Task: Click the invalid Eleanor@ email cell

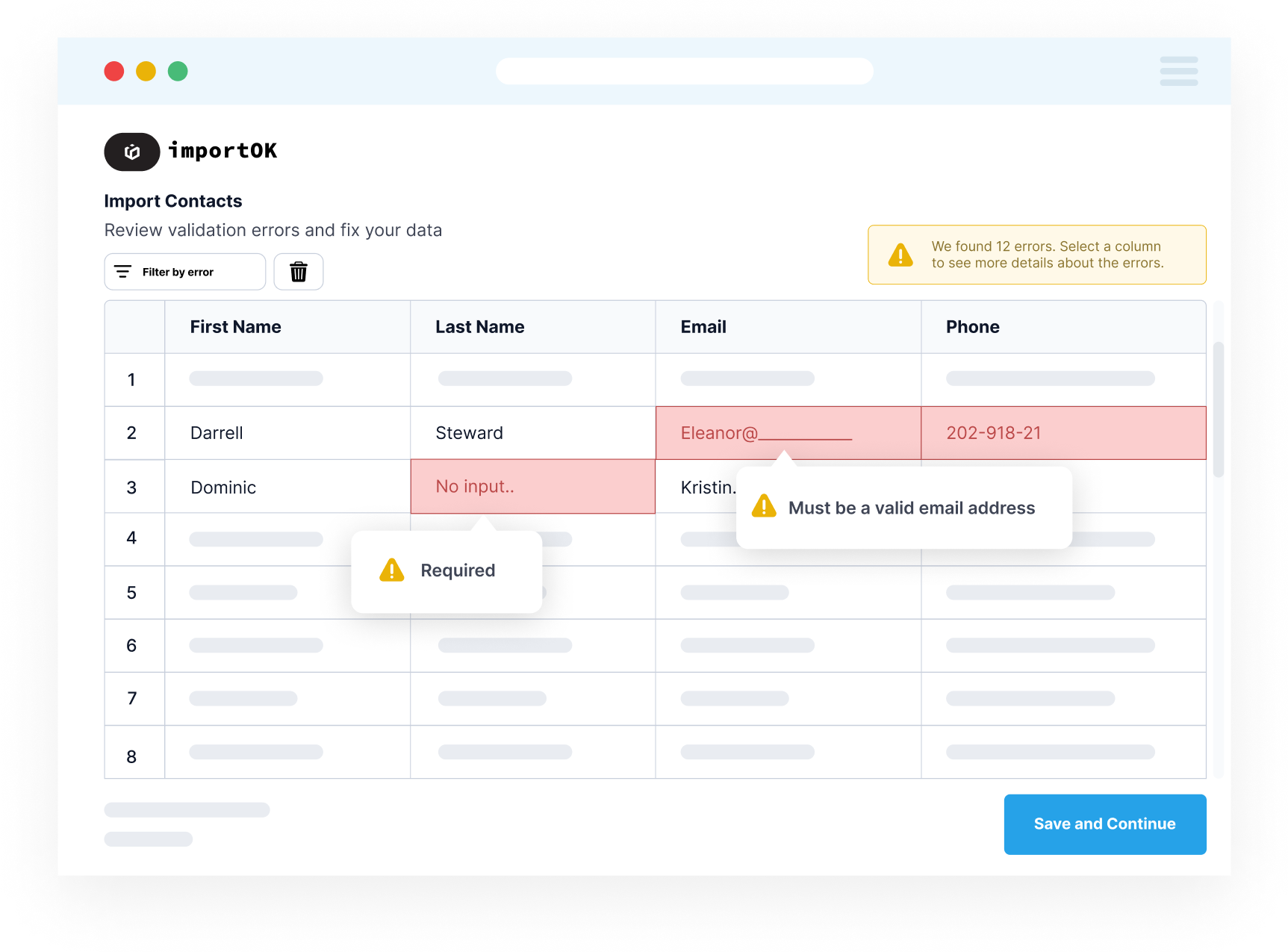Action: pyautogui.click(x=788, y=433)
